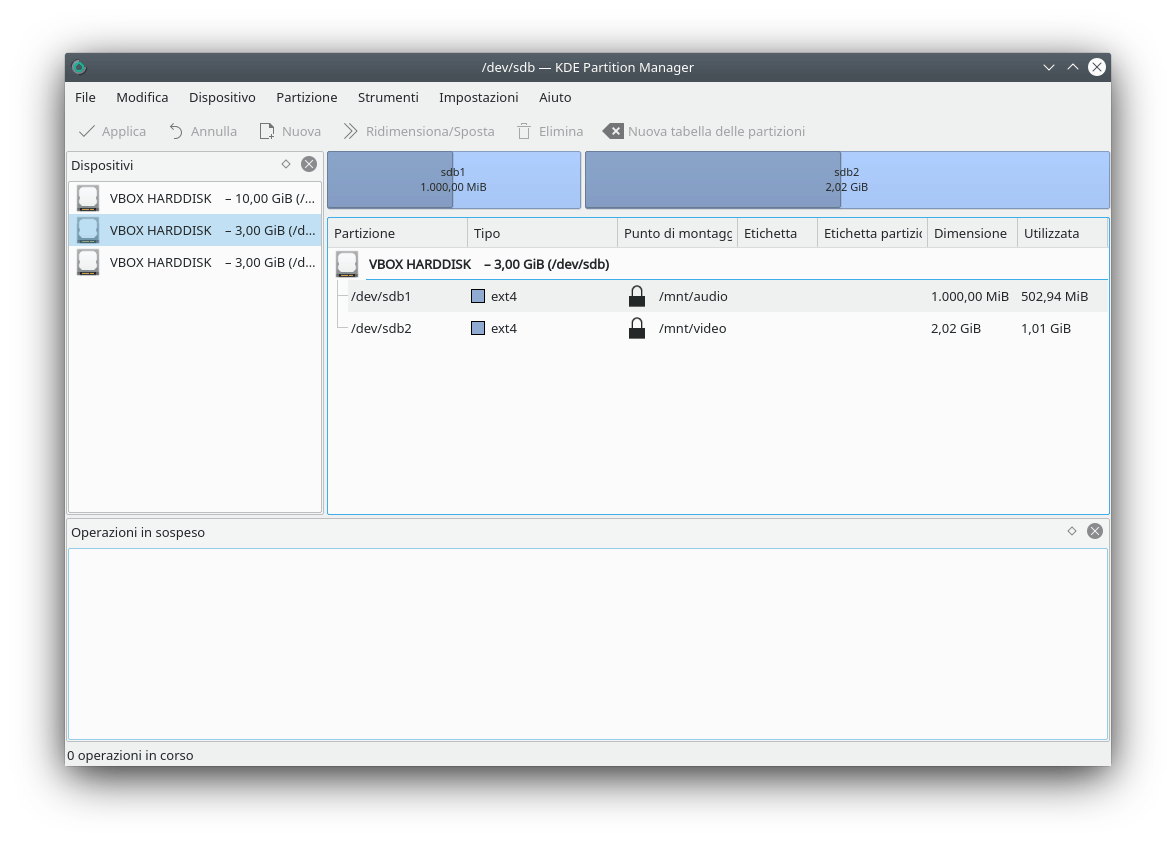Float the Operazioni in sospeso panel
This screenshot has width=1176, height=843.
[x=1072, y=531]
